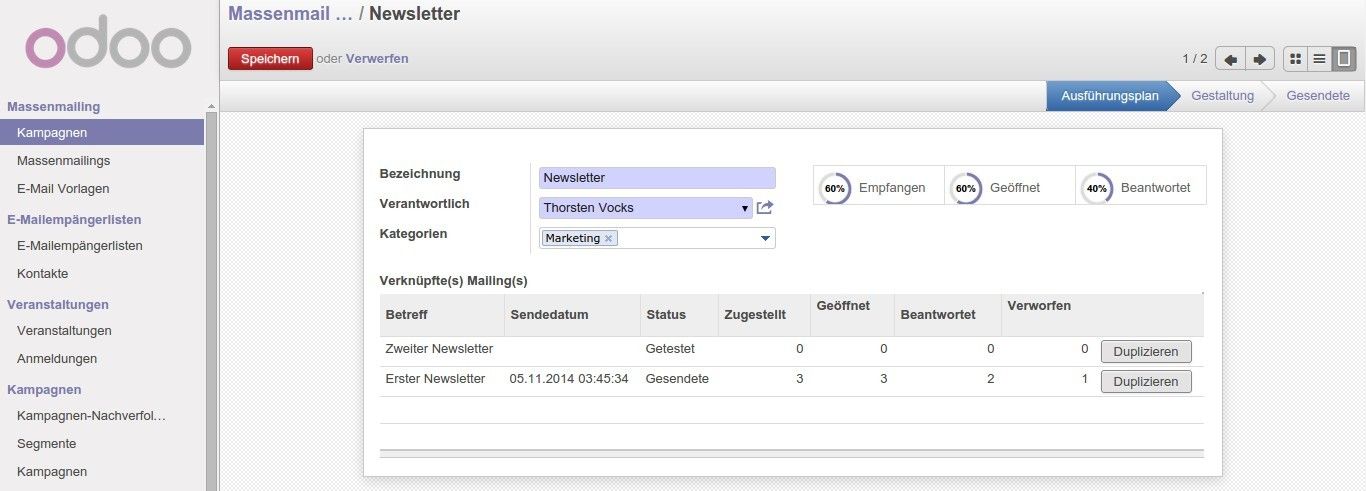
Task: Discard changes via Verwerfen link
Action: 377,59
